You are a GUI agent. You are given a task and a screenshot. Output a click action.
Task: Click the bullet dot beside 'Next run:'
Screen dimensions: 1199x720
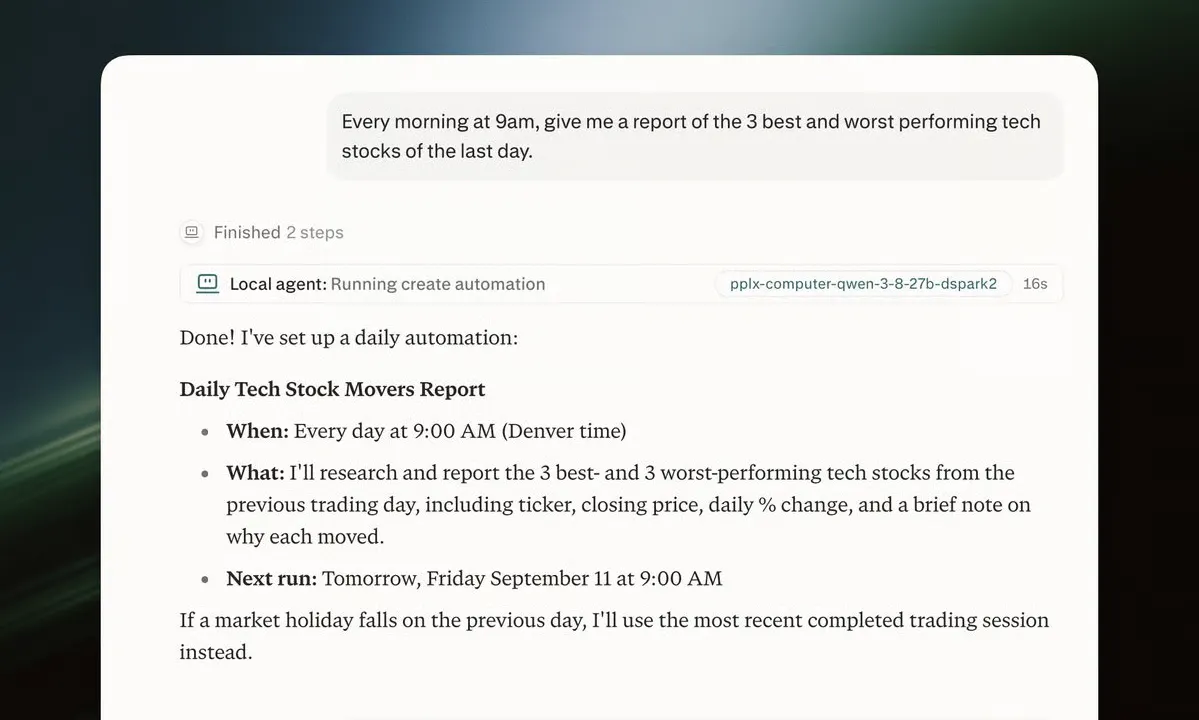(x=205, y=579)
